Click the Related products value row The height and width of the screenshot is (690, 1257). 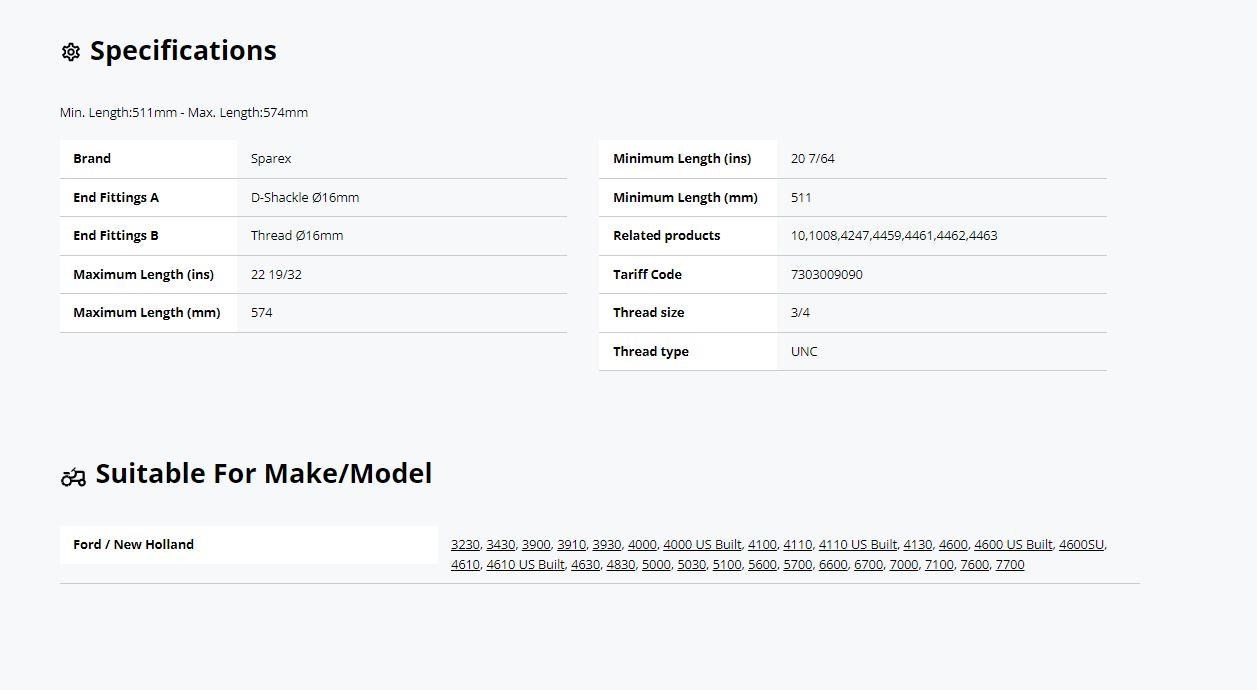853,236
